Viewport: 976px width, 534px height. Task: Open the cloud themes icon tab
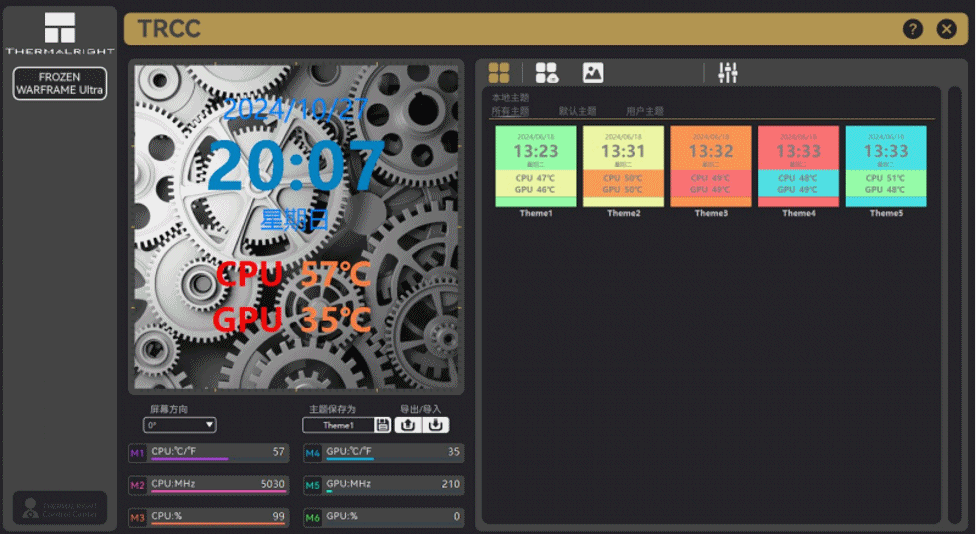tap(547, 73)
